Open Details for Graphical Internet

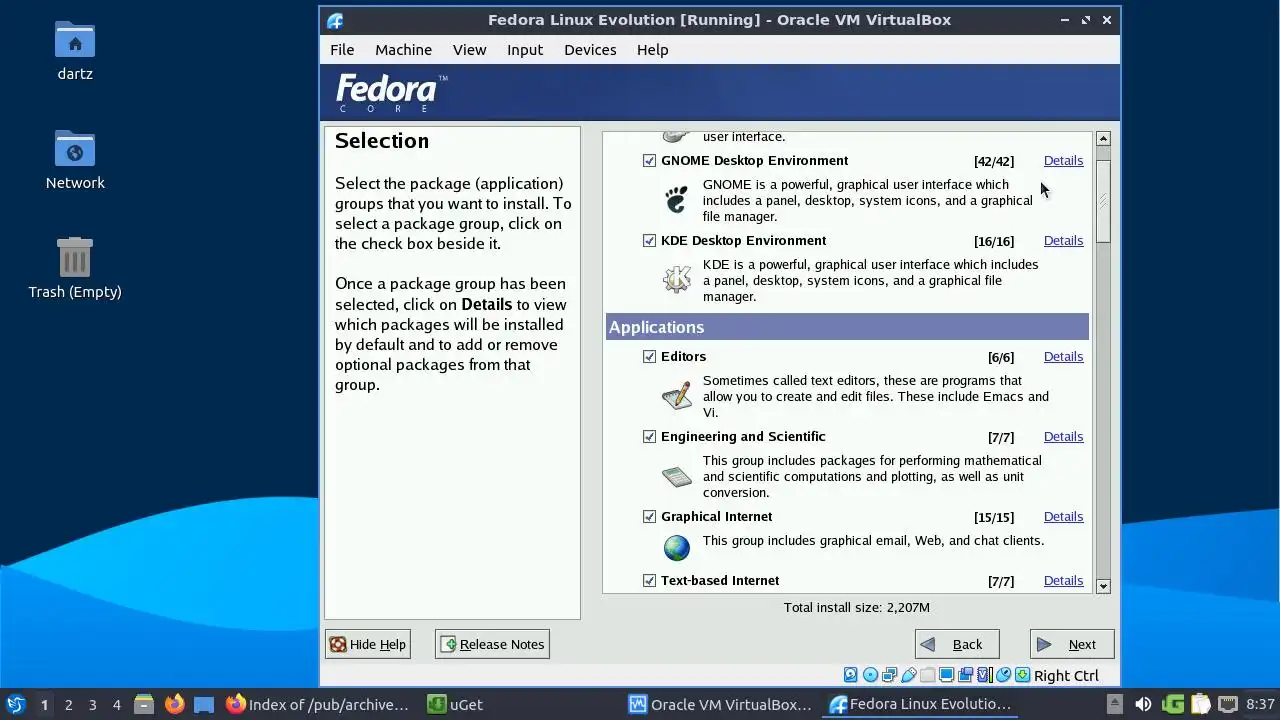(x=1063, y=516)
